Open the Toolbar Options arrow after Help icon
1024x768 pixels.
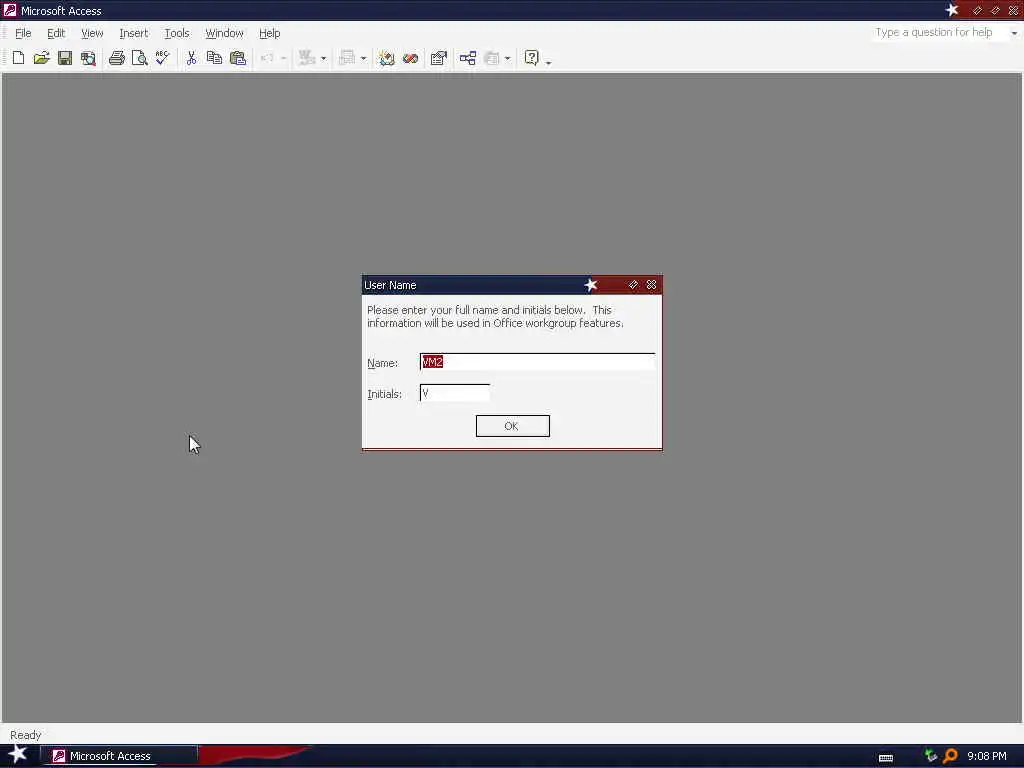point(549,61)
